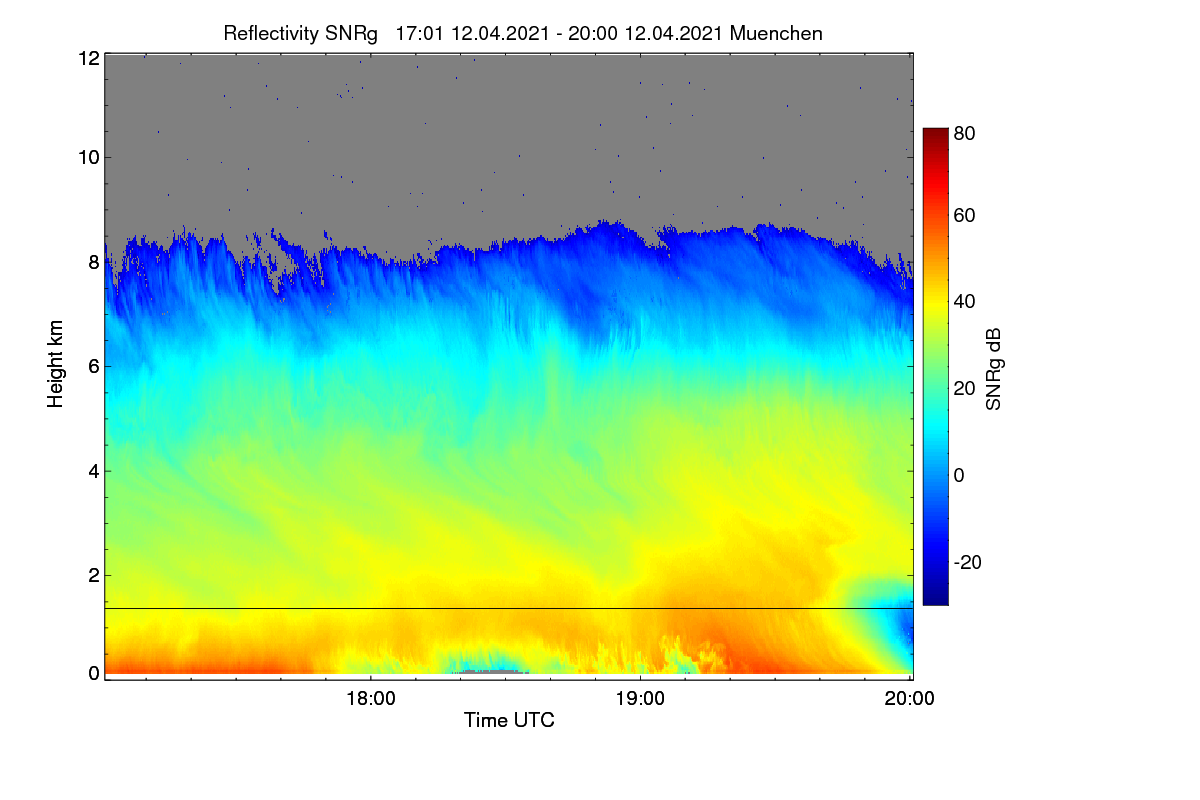Click the 20:00 time tick label
The height and width of the screenshot is (800, 1200).
tap(909, 699)
